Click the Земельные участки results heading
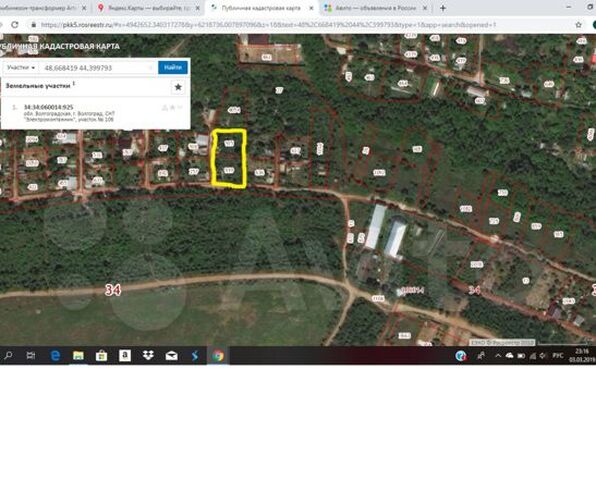 pos(38,86)
